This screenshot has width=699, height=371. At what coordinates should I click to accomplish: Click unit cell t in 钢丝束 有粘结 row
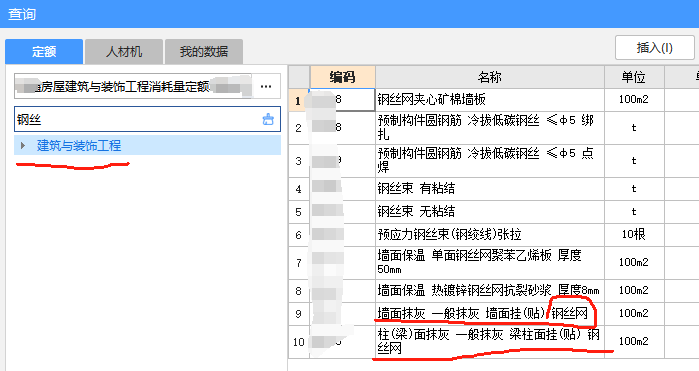634,189
